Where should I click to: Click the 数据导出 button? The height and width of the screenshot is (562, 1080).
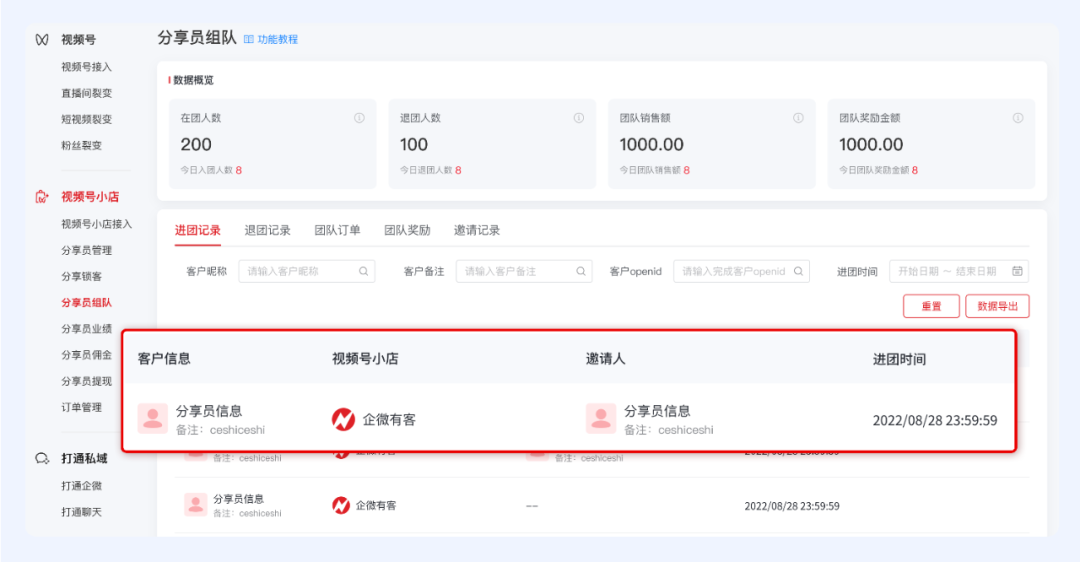[997, 306]
